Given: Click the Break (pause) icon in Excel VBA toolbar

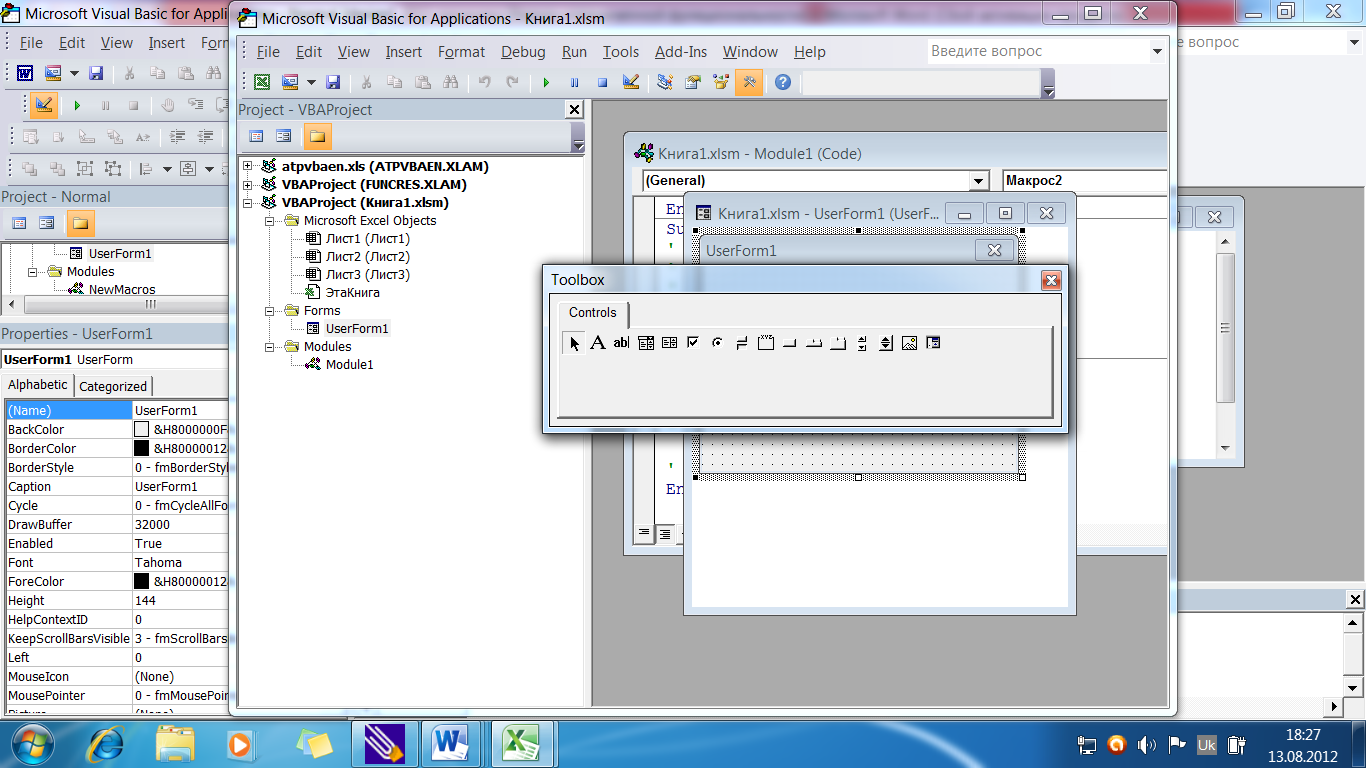Looking at the screenshot, I should click(574, 82).
